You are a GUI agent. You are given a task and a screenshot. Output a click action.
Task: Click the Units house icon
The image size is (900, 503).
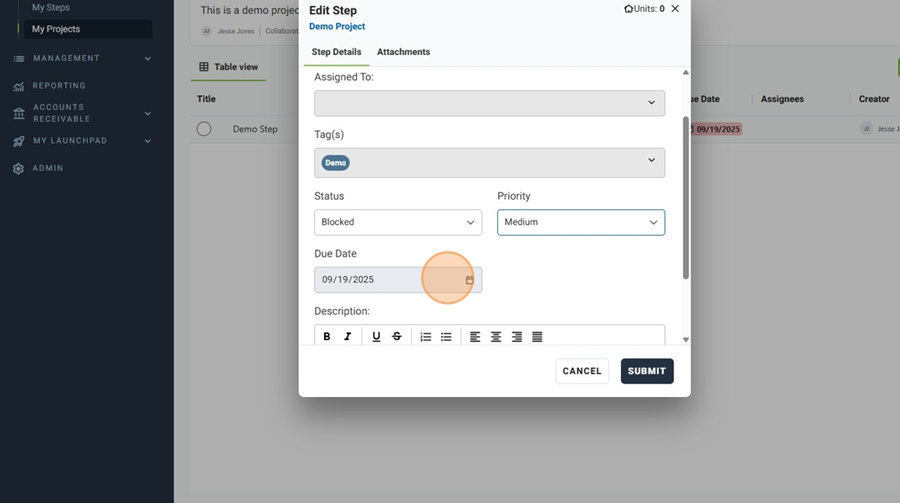(629, 9)
